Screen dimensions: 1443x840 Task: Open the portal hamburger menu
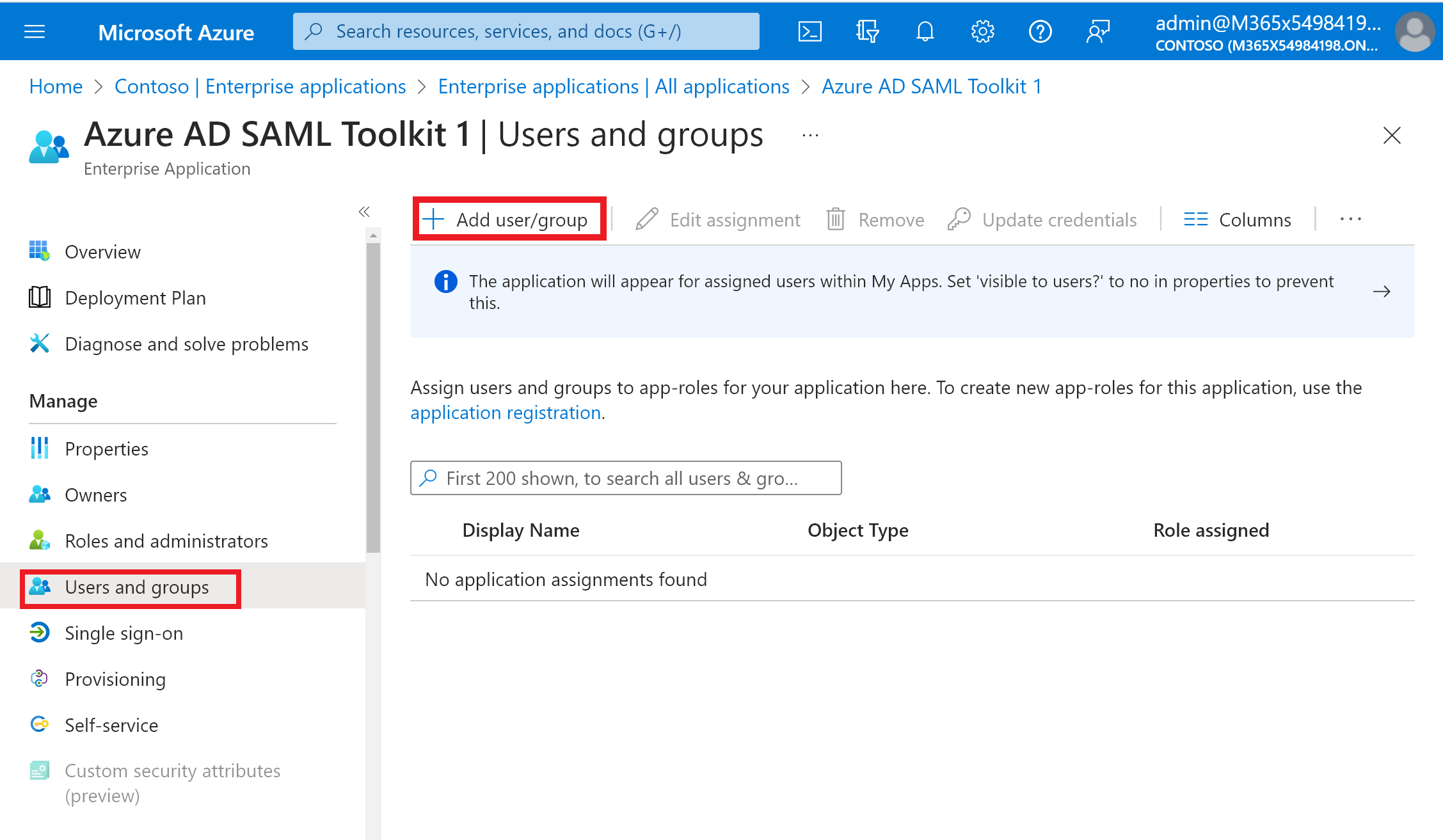[x=35, y=31]
